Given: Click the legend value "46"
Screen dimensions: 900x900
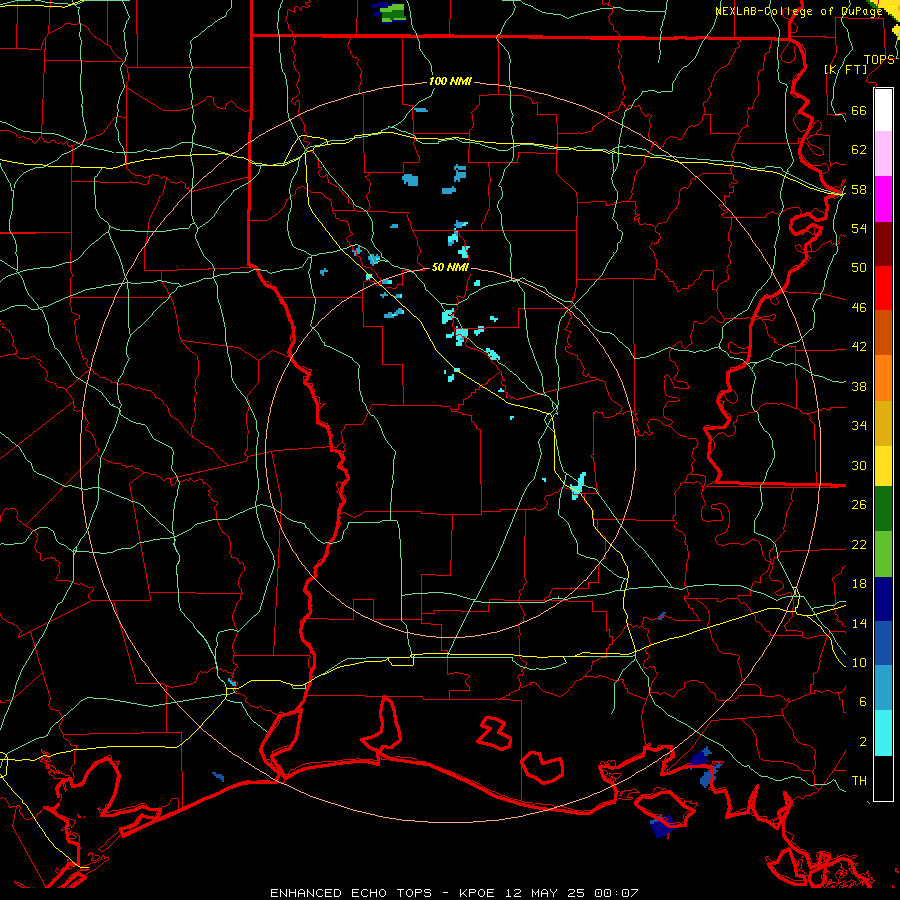Looking at the screenshot, I should 859,308.
